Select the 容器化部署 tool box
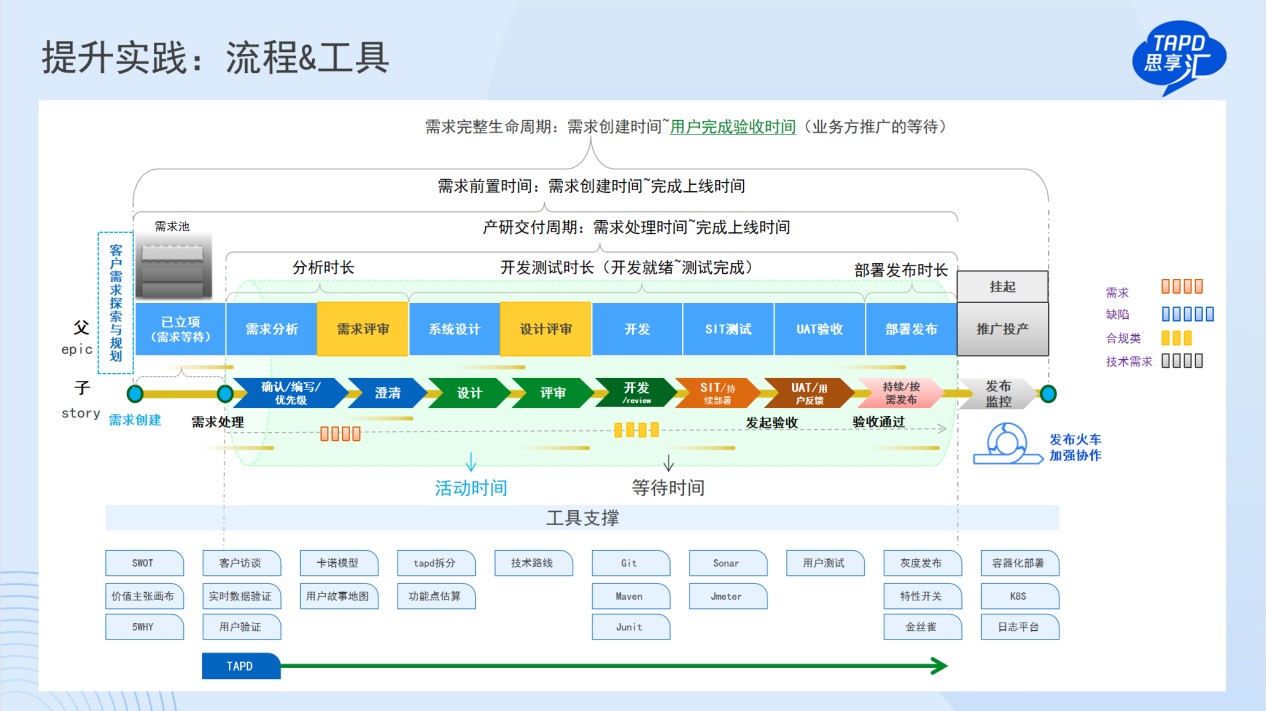This screenshot has height=711, width=1266. click(x=1020, y=563)
